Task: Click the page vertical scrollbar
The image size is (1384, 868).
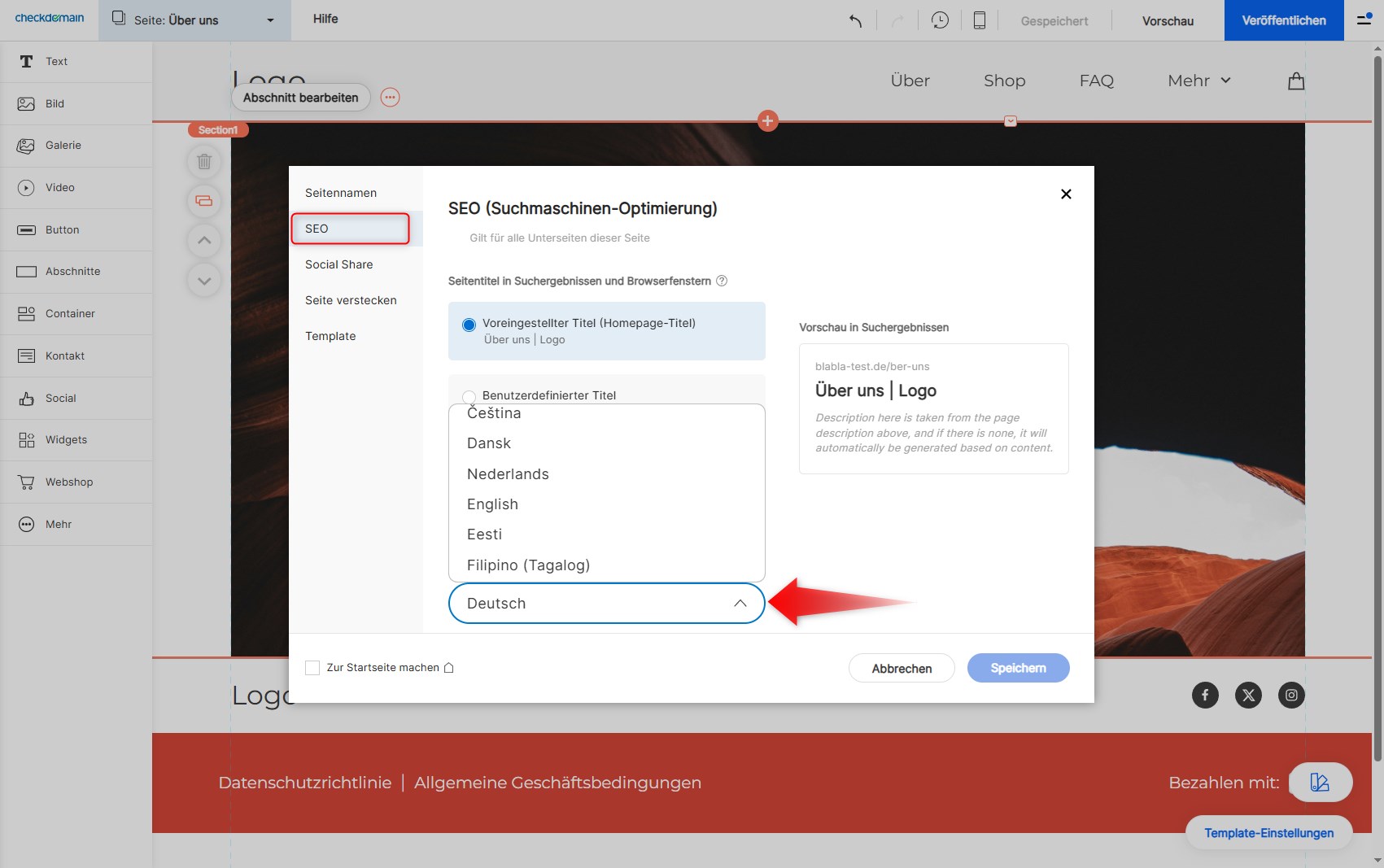Action: click(x=1377, y=407)
